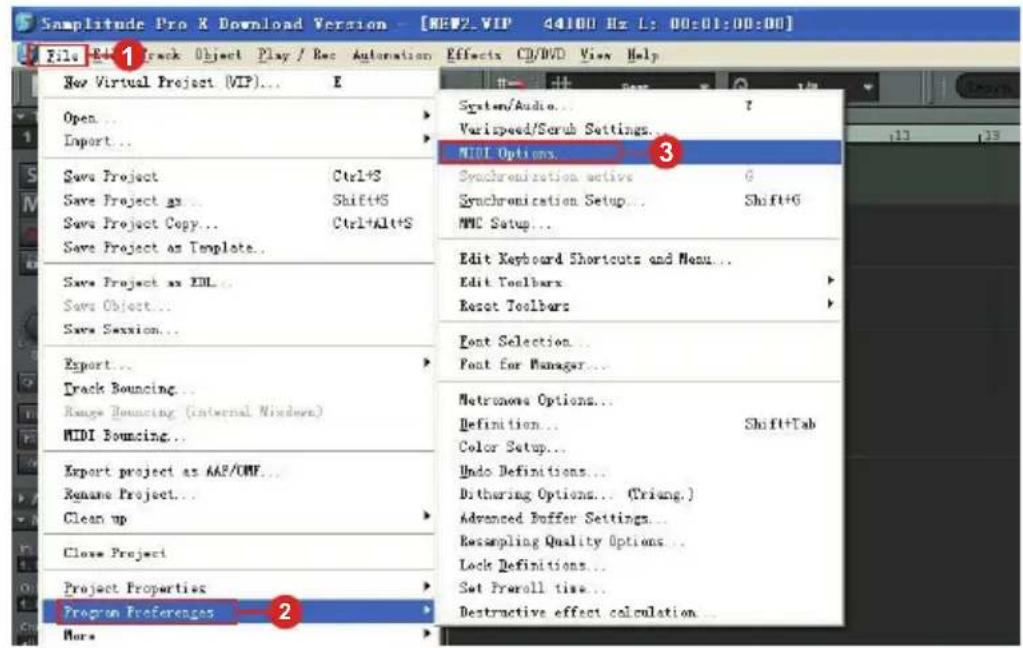
Task: Open Edit Keyboard Shortcuts and Menu
Action: [641, 259]
